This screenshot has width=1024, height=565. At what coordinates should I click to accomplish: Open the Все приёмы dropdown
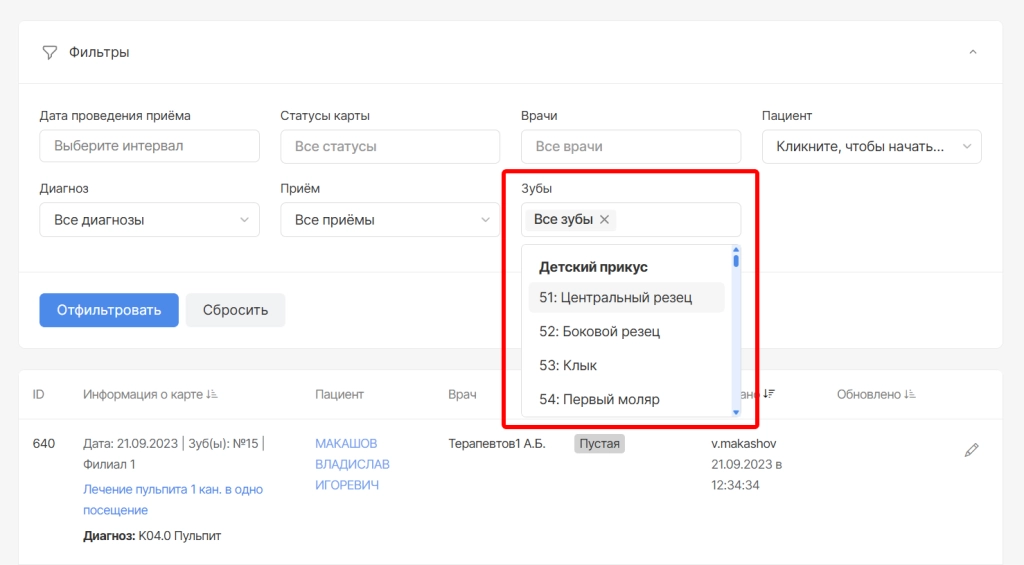tap(390, 219)
